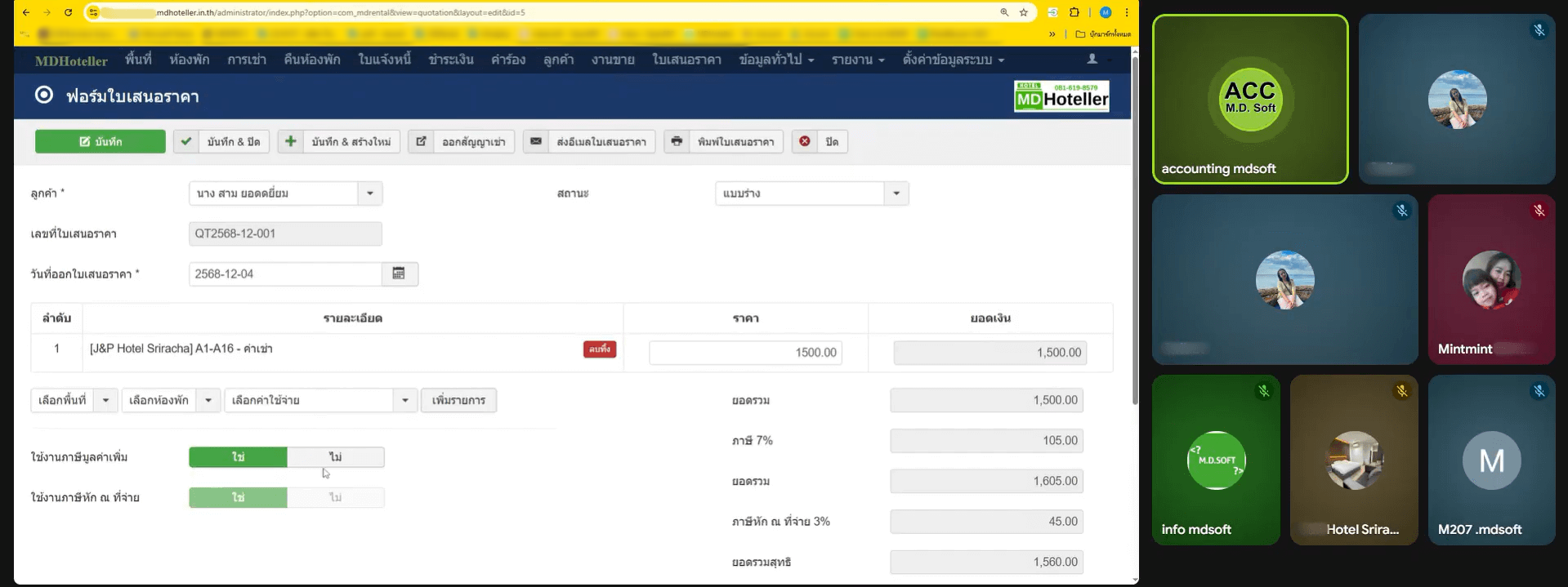Click the เพิ่มรายการ add item button

click(458, 400)
